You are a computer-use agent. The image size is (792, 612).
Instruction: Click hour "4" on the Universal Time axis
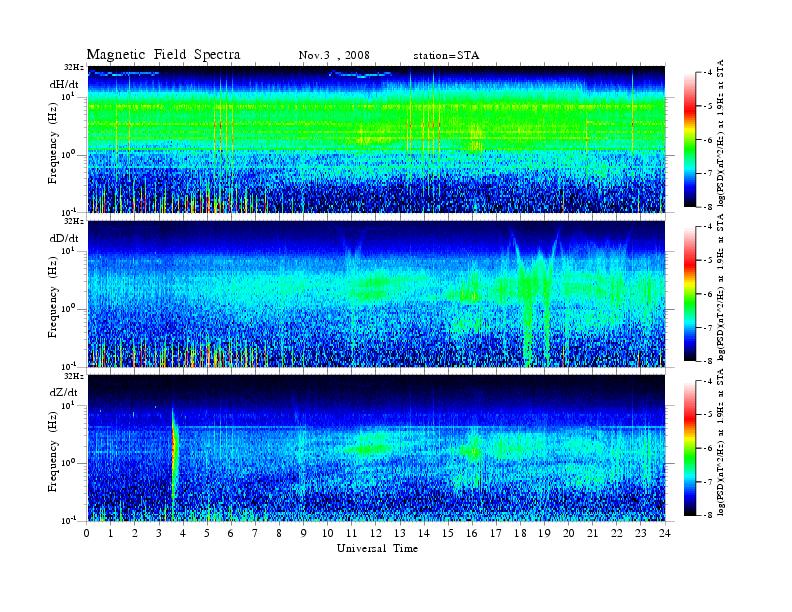coord(183,533)
